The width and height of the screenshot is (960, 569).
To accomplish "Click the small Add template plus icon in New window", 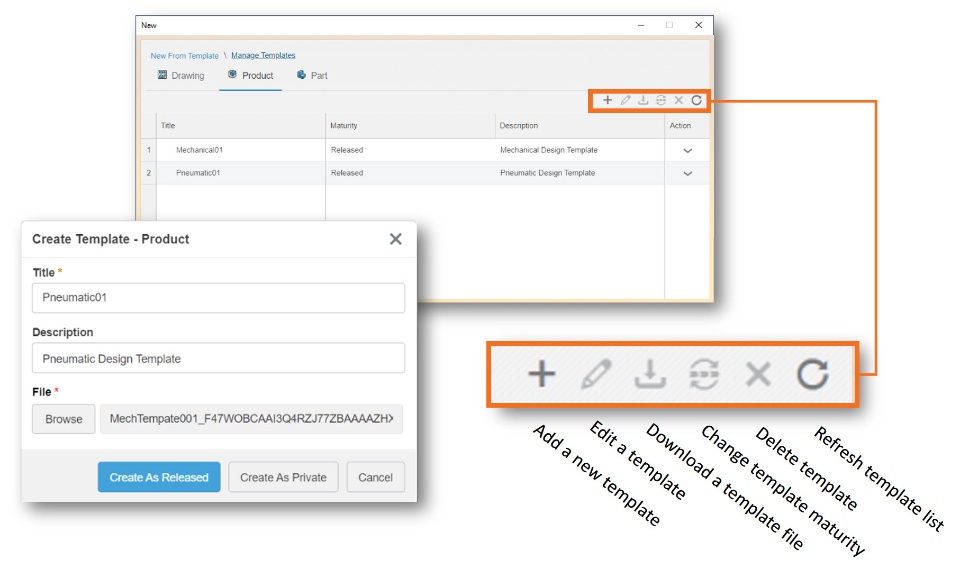I will point(607,100).
